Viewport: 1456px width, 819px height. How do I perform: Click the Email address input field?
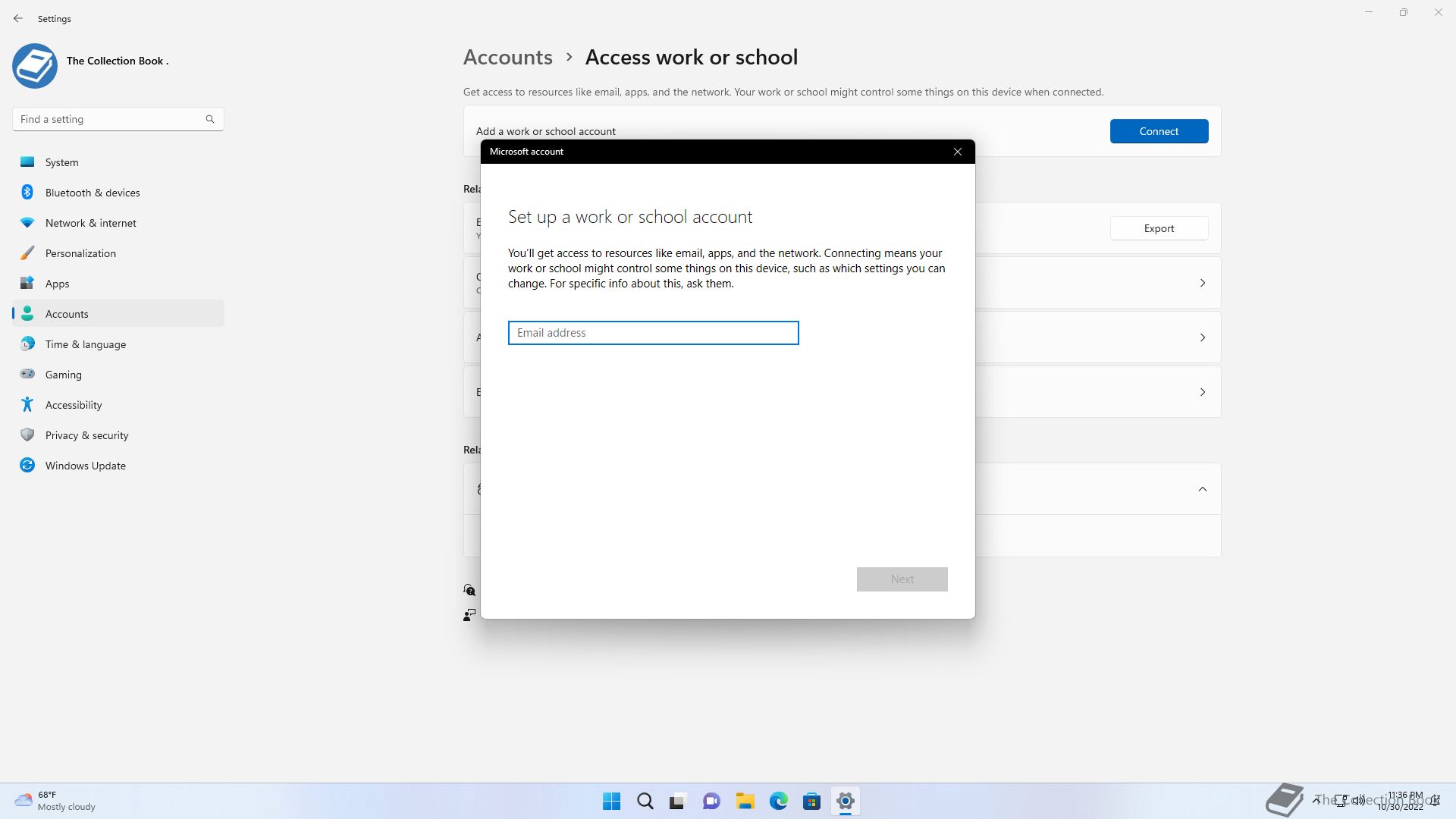tap(653, 333)
